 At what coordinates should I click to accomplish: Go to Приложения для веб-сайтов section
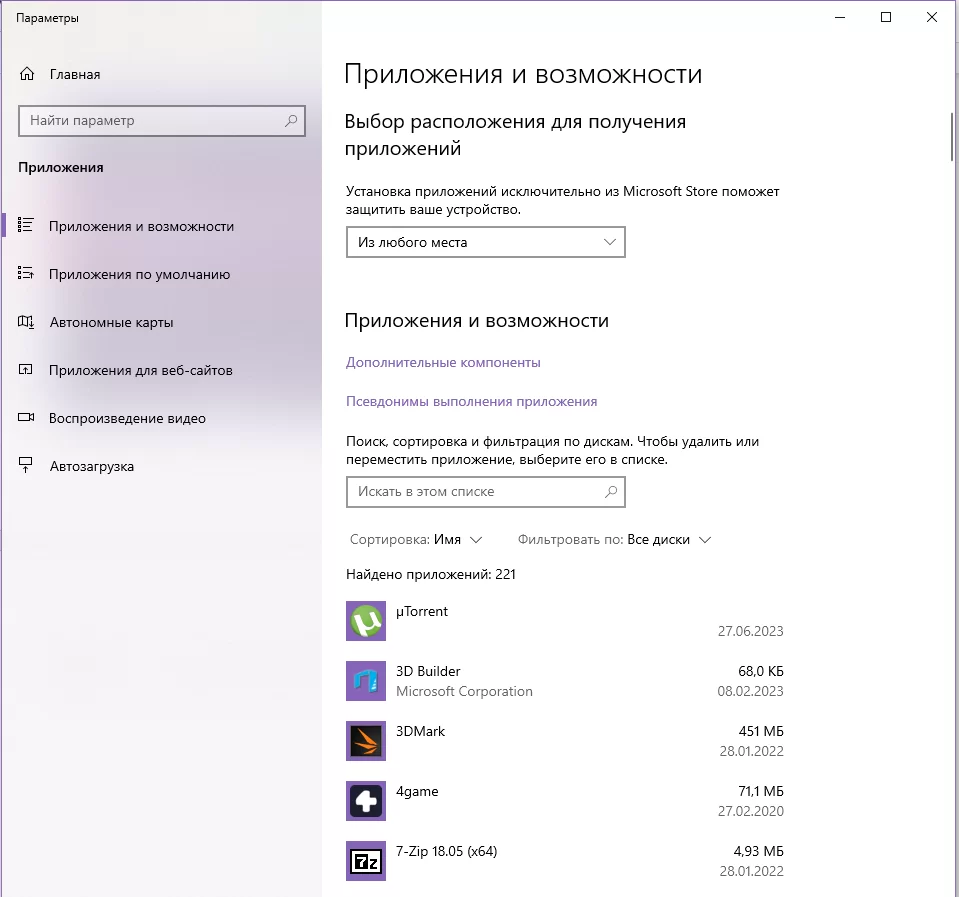[140, 370]
